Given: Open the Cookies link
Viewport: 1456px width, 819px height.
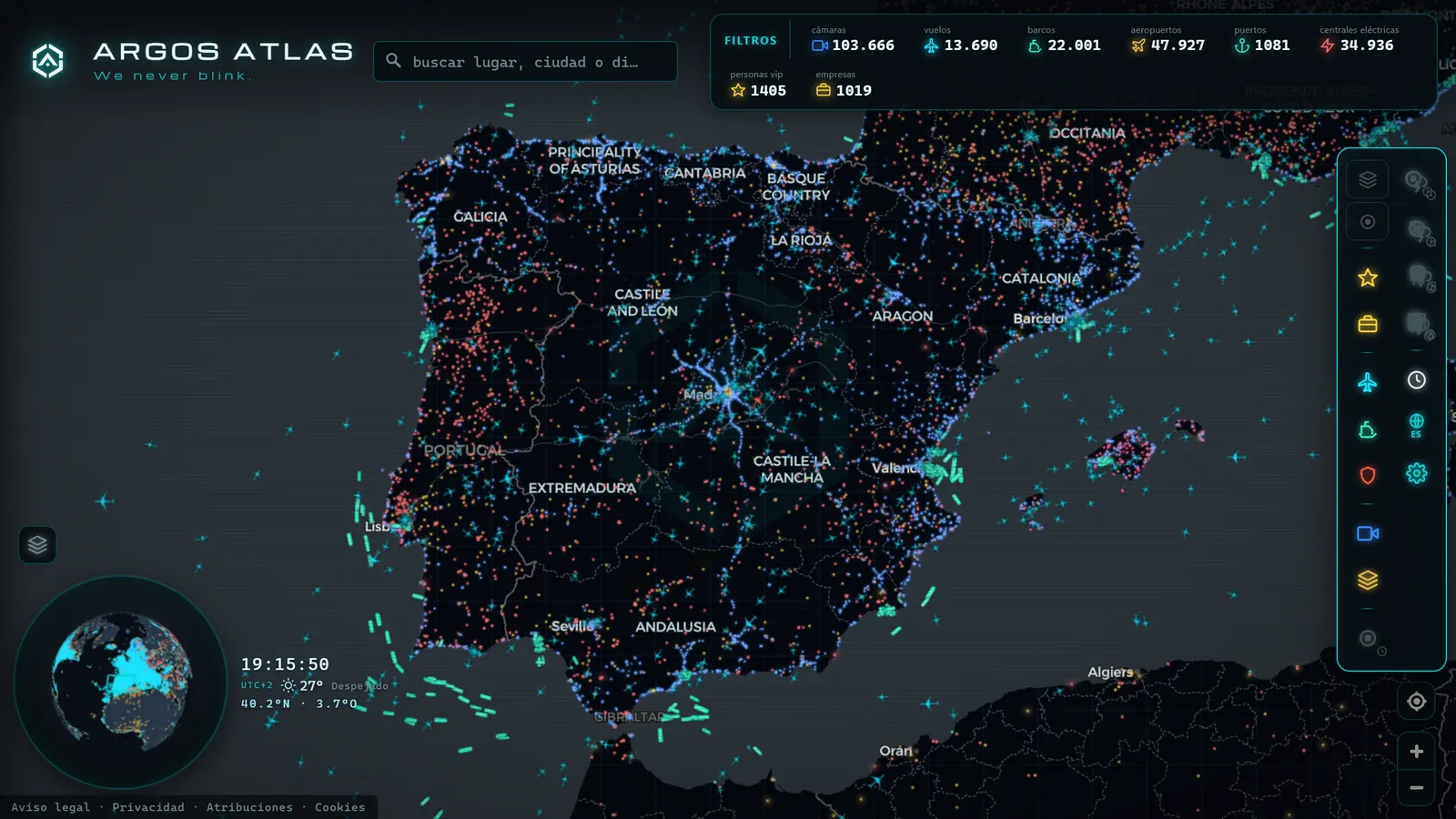Looking at the screenshot, I should [x=340, y=807].
